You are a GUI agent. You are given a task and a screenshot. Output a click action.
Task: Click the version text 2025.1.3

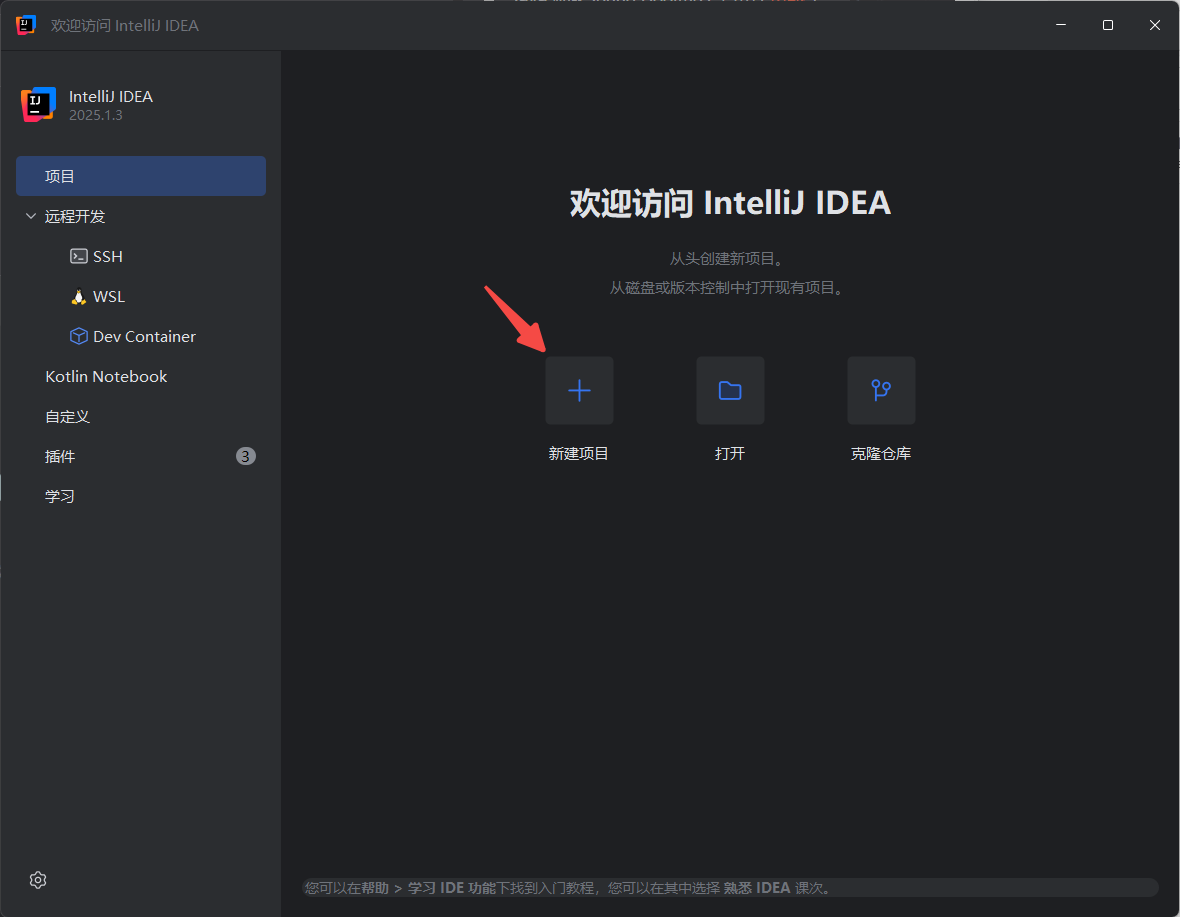(96, 115)
